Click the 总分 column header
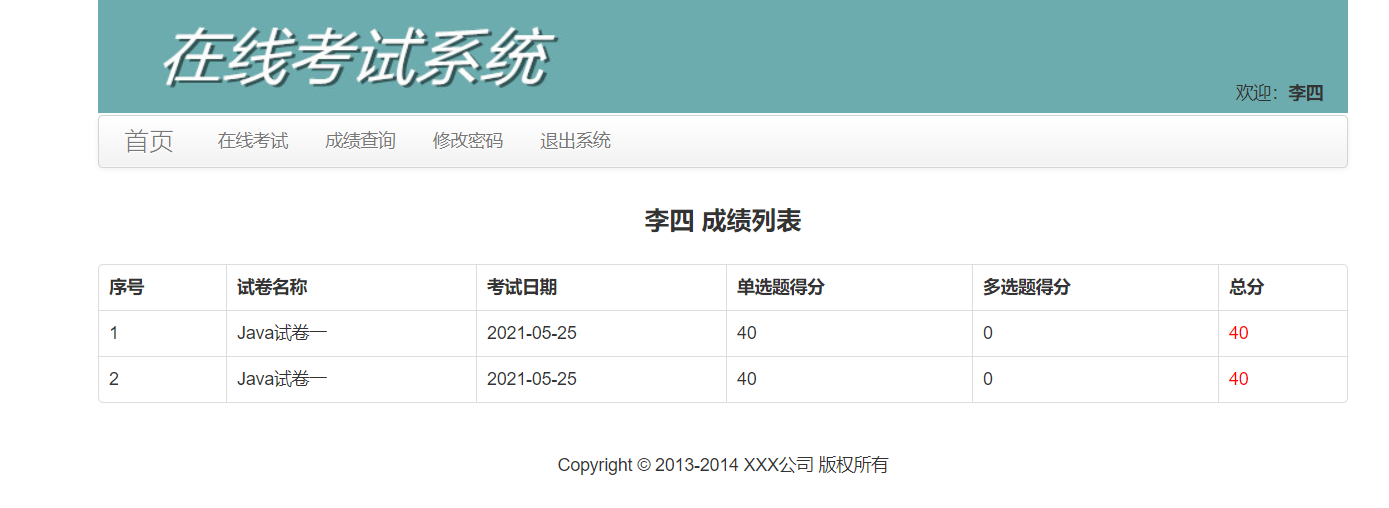 click(x=1246, y=287)
